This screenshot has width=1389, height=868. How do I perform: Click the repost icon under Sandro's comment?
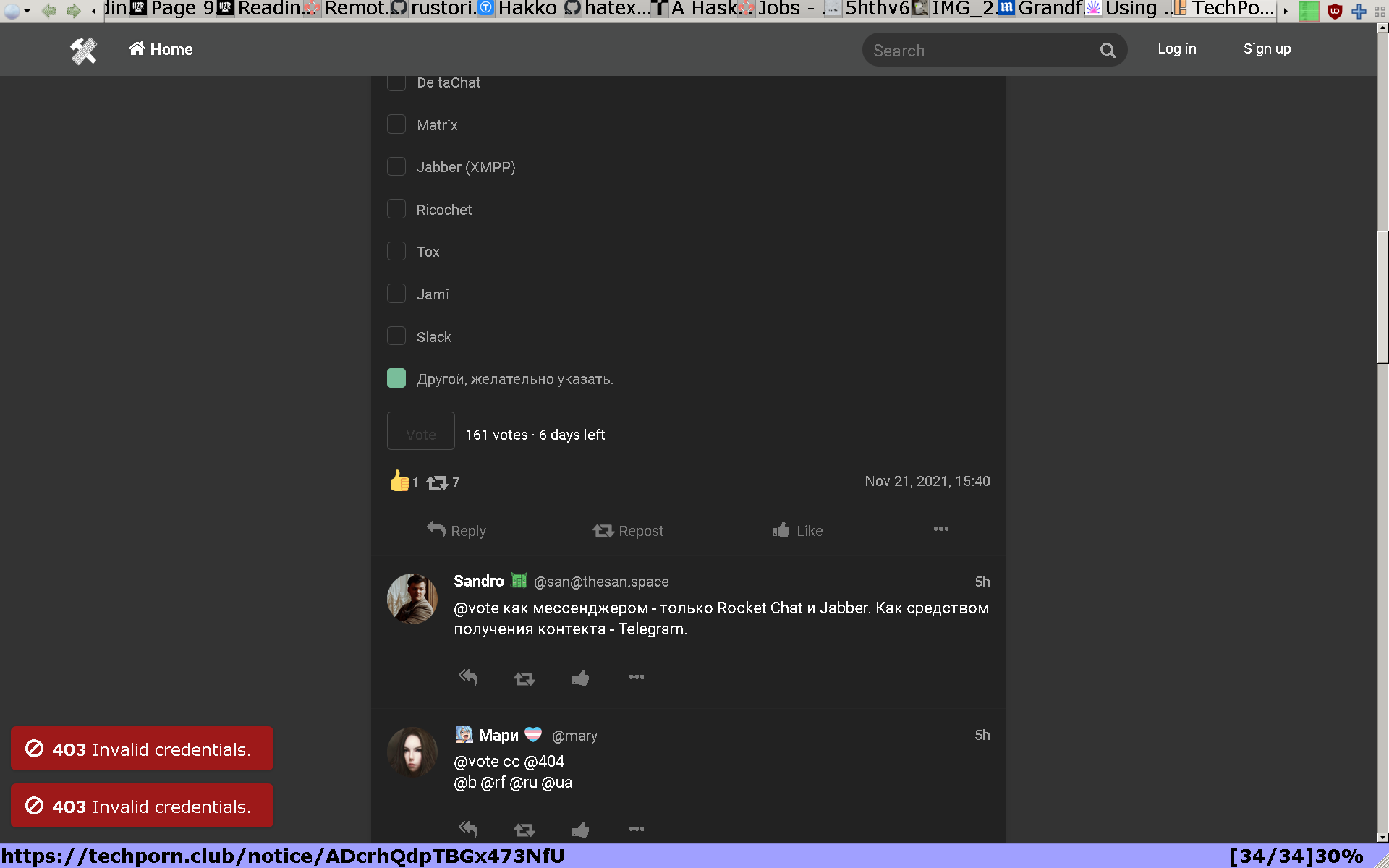tap(524, 678)
